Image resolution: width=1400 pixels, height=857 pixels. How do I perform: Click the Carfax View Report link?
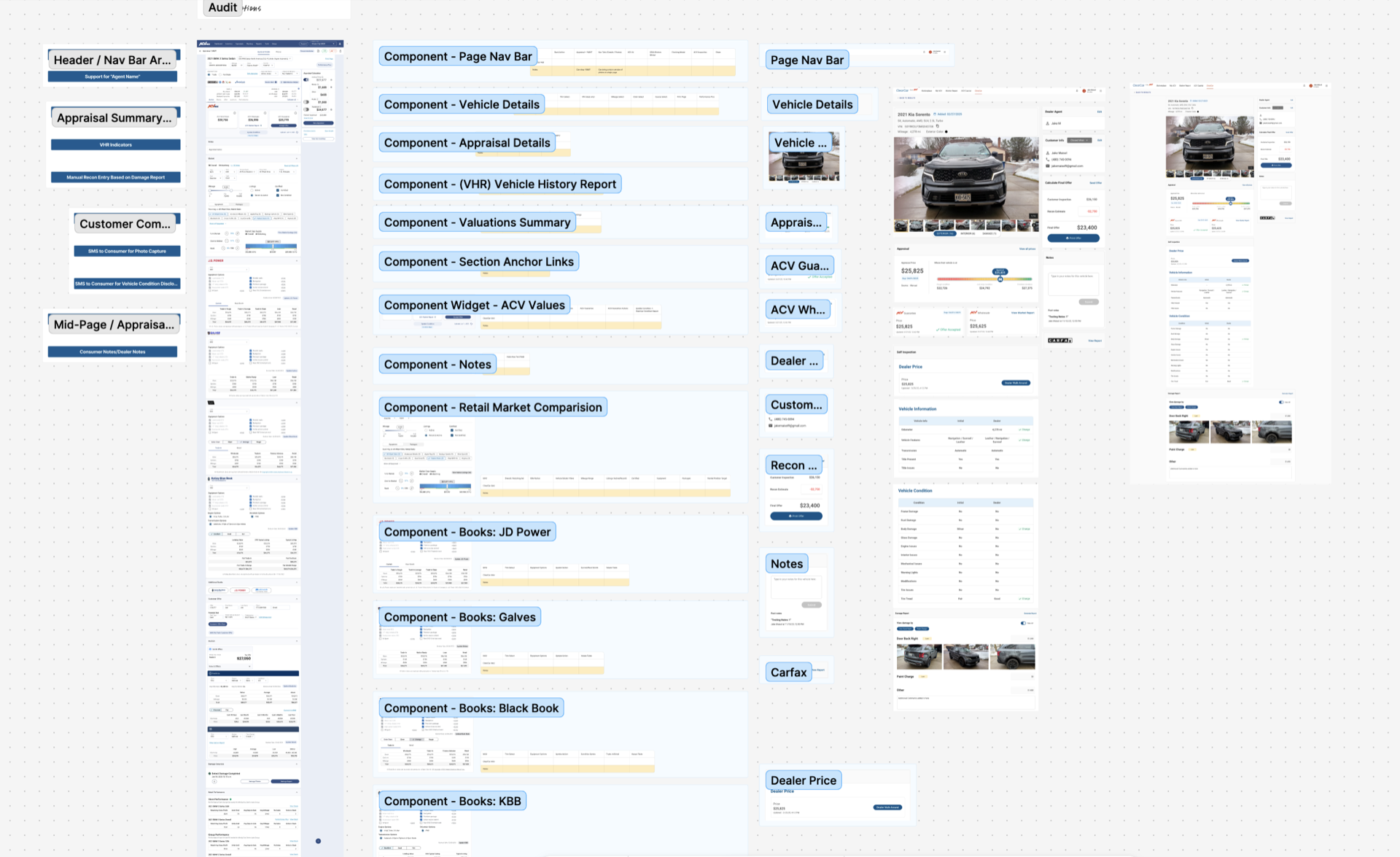click(x=1094, y=341)
